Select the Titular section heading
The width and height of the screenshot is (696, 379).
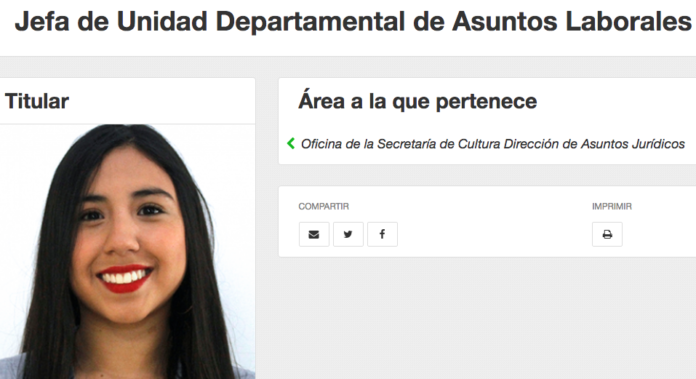coord(37,101)
